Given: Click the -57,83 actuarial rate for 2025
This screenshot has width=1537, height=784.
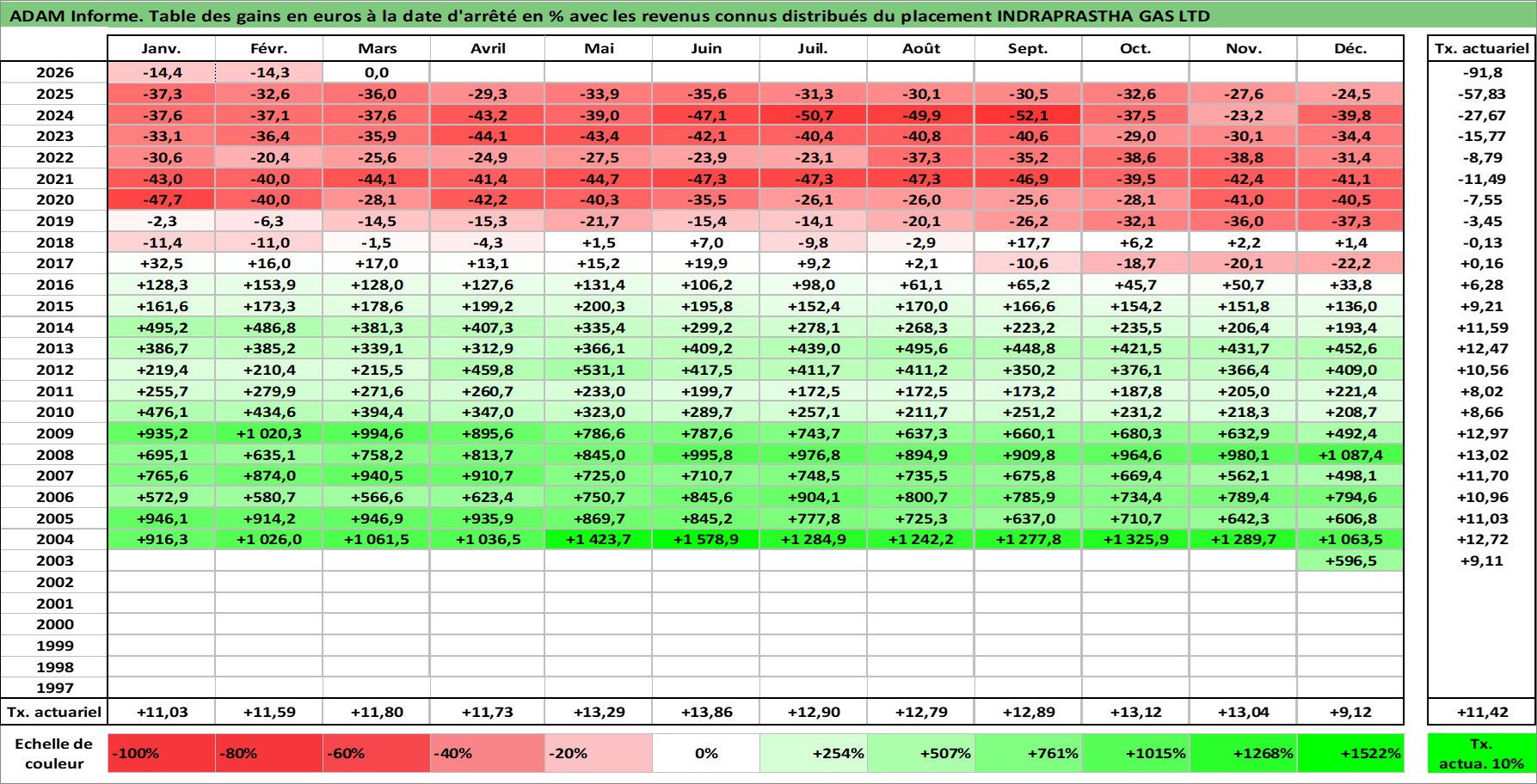Looking at the screenshot, I should point(1482,94).
